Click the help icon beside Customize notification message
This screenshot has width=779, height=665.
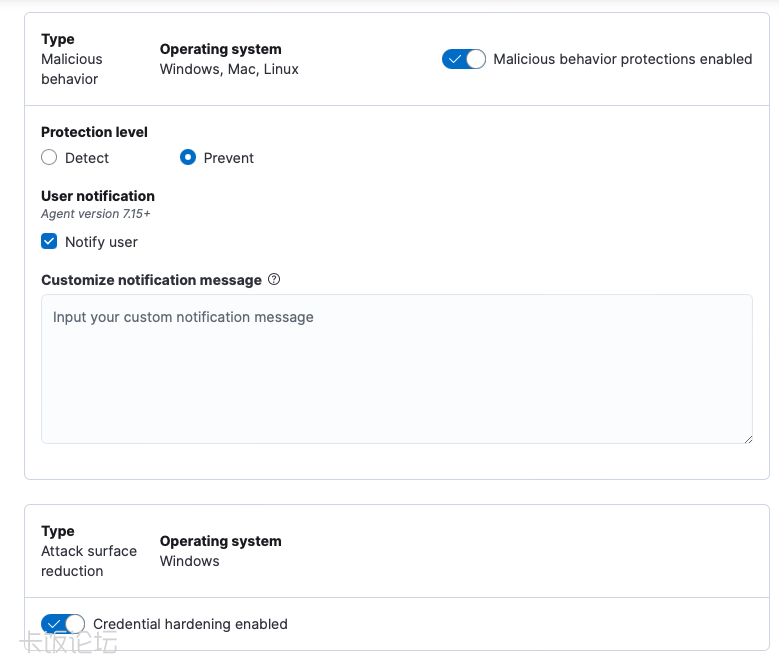274,280
